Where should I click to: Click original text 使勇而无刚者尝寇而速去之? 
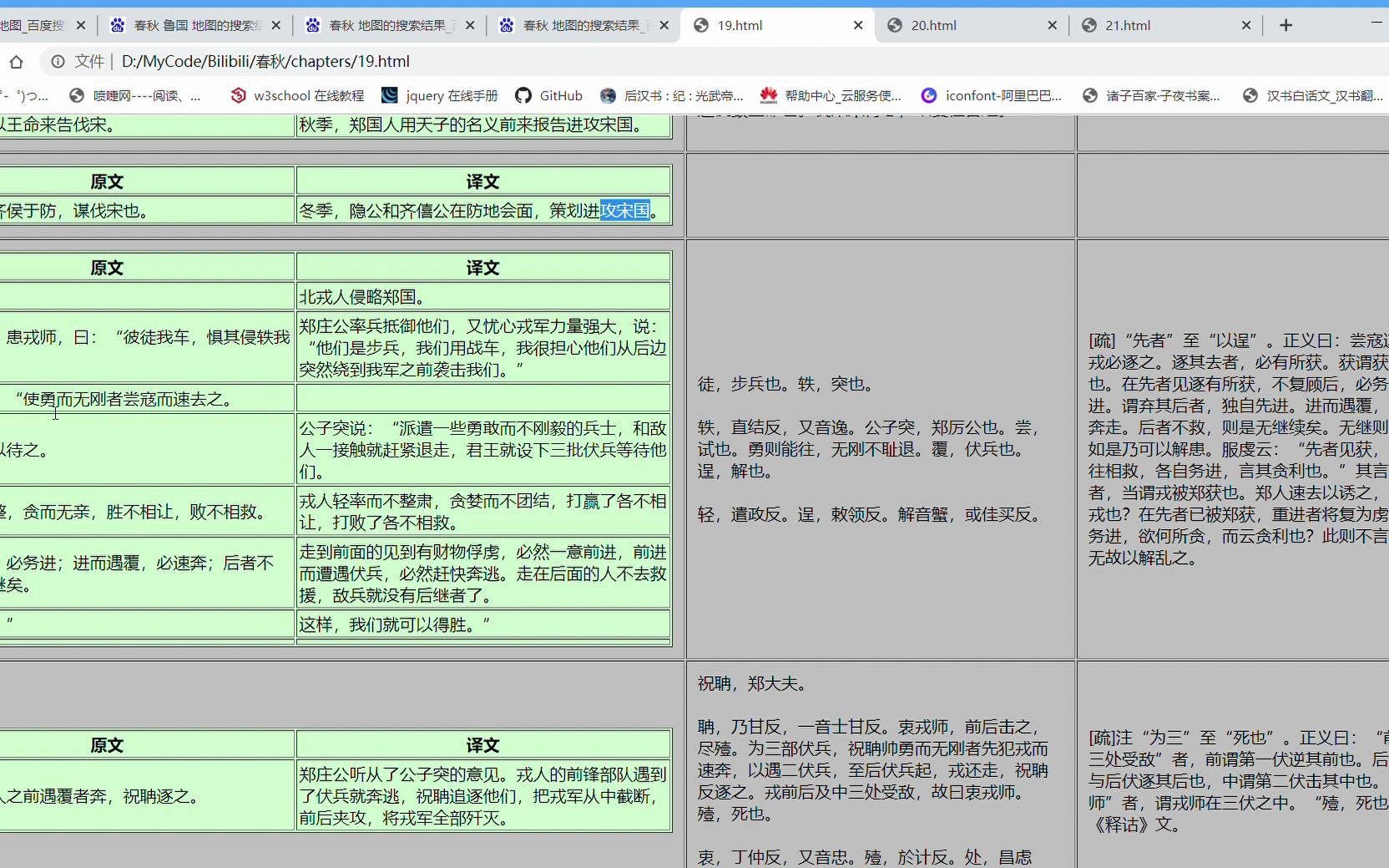[124, 399]
